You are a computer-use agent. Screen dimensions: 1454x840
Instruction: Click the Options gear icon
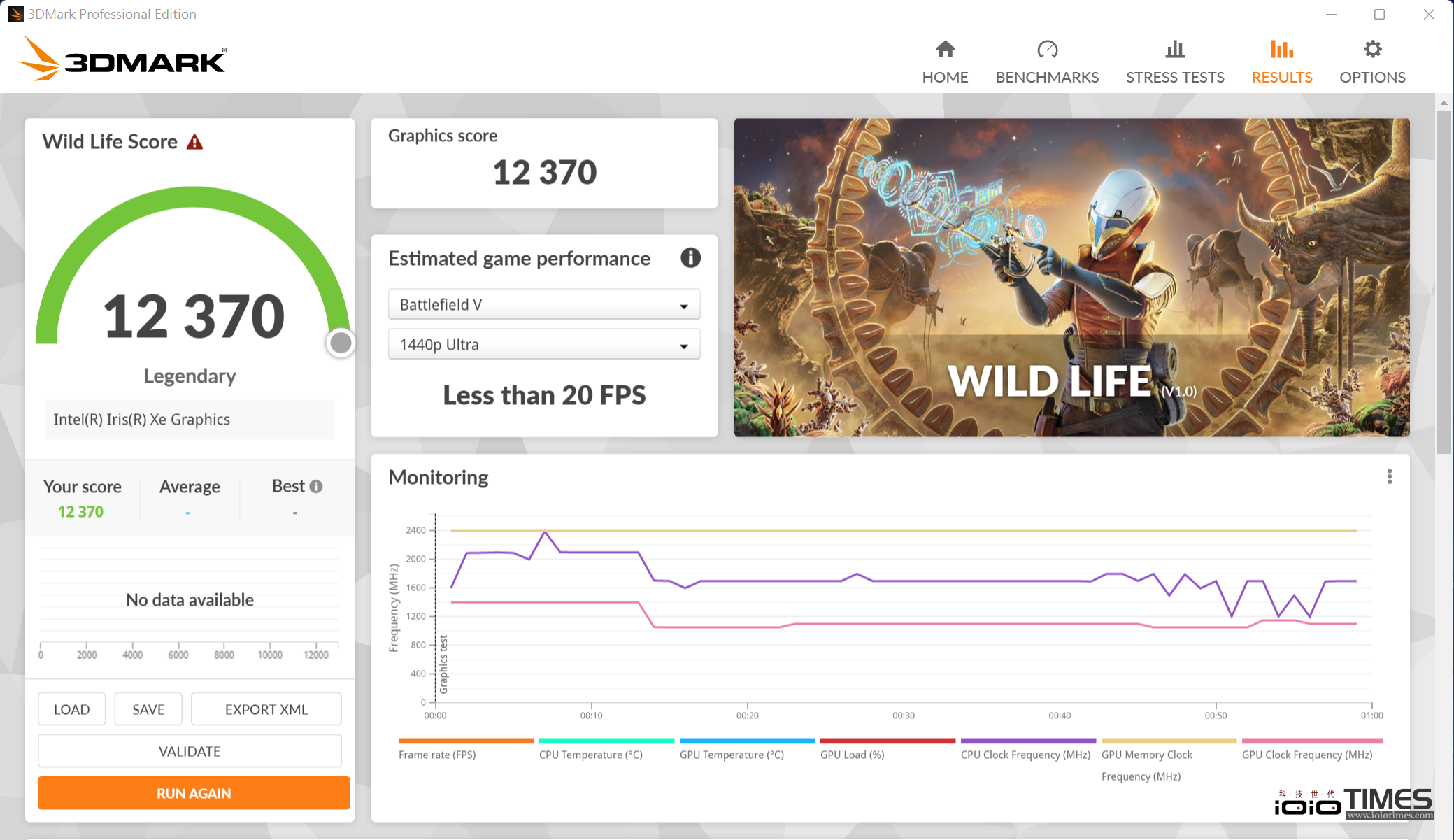[x=1372, y=49]
